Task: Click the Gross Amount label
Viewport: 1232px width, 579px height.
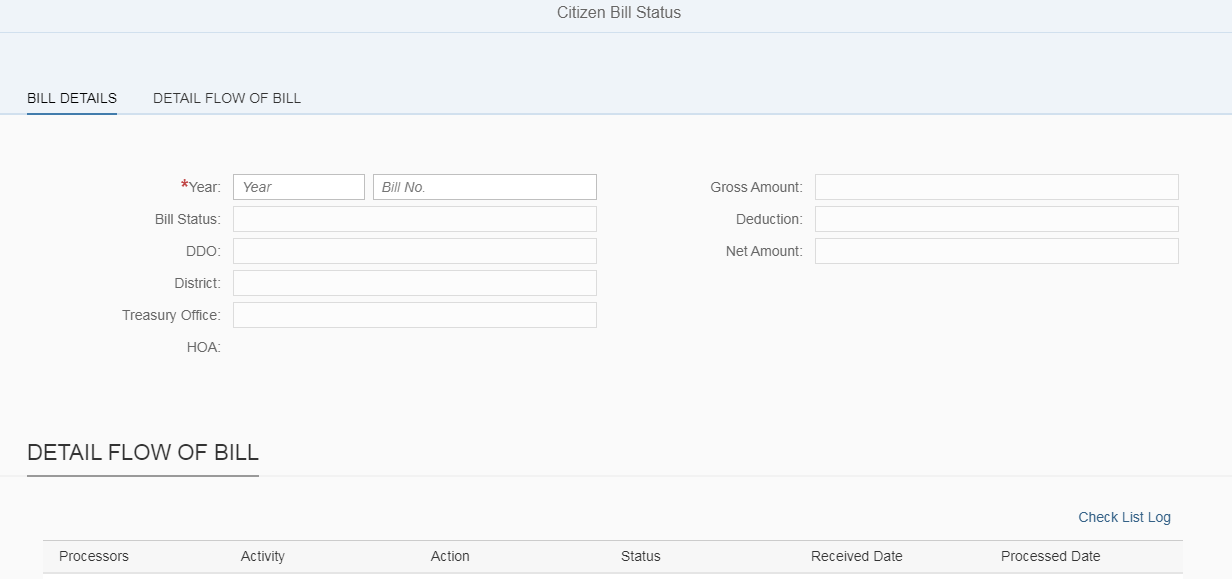Action: pos(756,187)
